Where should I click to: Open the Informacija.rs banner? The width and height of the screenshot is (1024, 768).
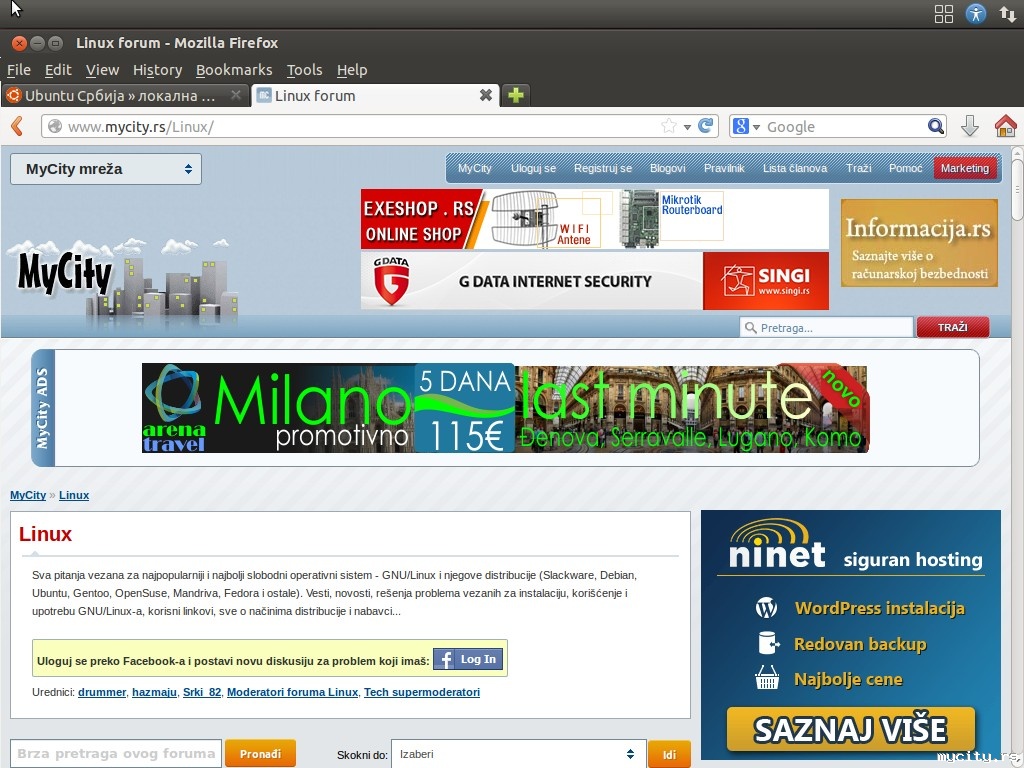[x=920, y=243]
